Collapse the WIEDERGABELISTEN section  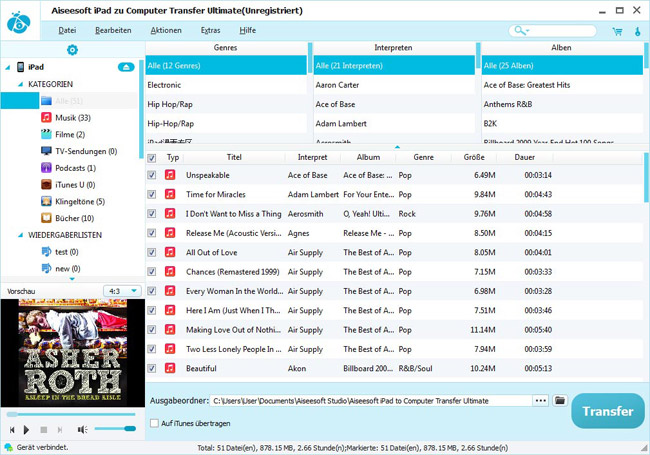[20, 235]
